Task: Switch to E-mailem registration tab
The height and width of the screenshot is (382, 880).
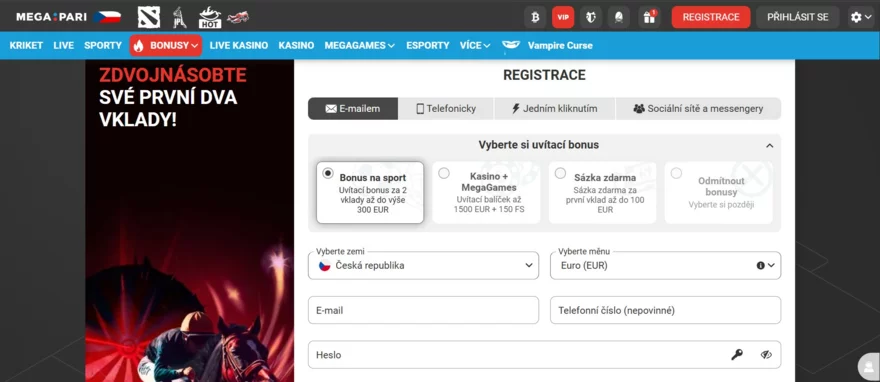Action: tap(353, 109)
